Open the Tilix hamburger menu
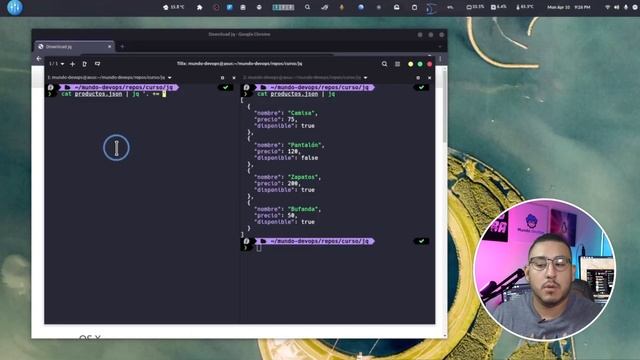 [398, 64]
